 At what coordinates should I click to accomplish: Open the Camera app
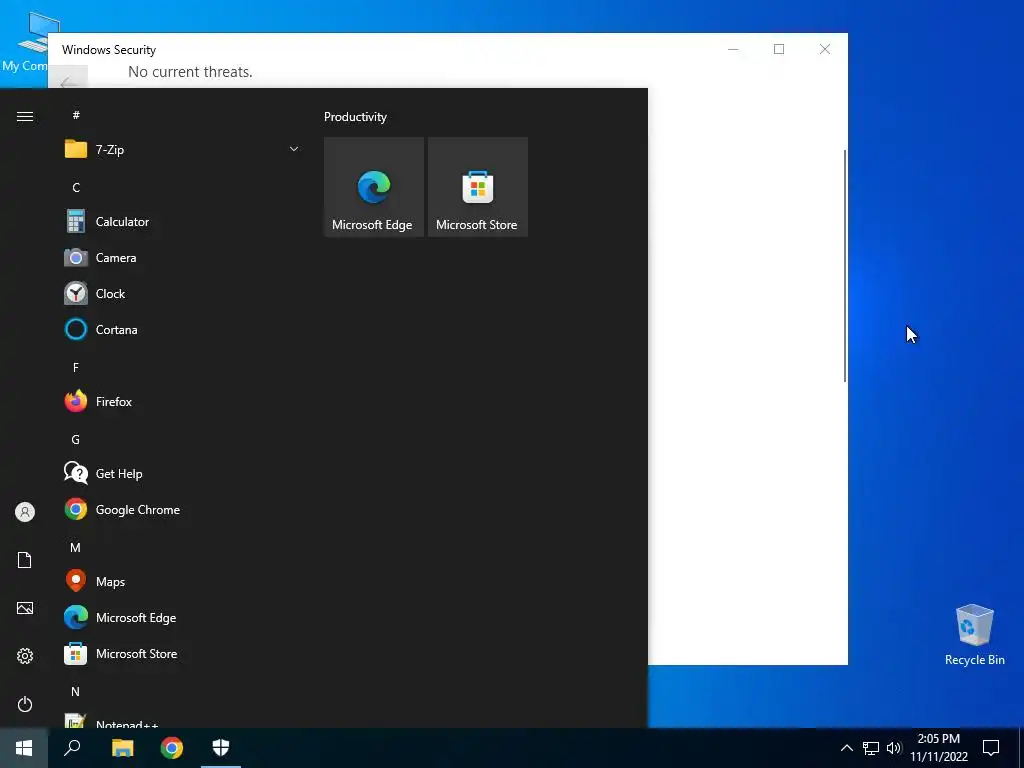tap(183, 257)
